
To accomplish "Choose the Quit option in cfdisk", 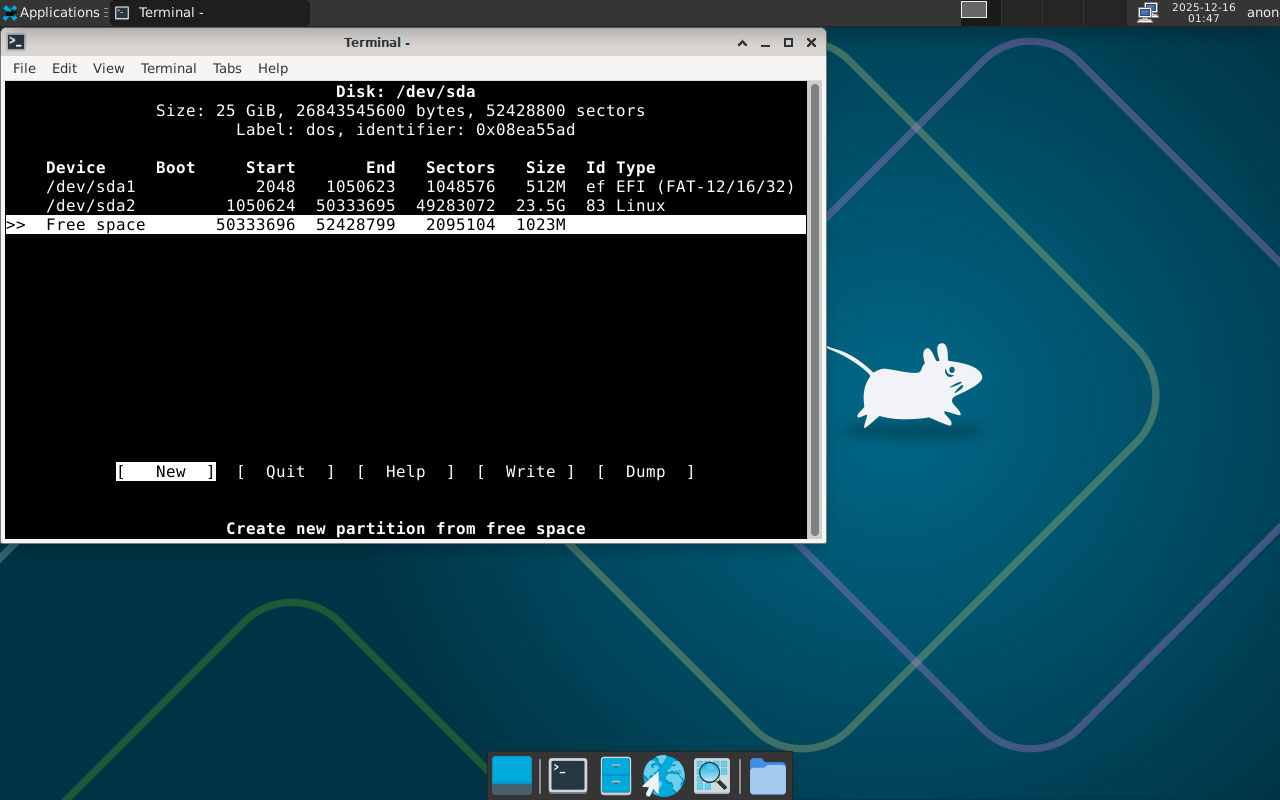I will [286, 472].
